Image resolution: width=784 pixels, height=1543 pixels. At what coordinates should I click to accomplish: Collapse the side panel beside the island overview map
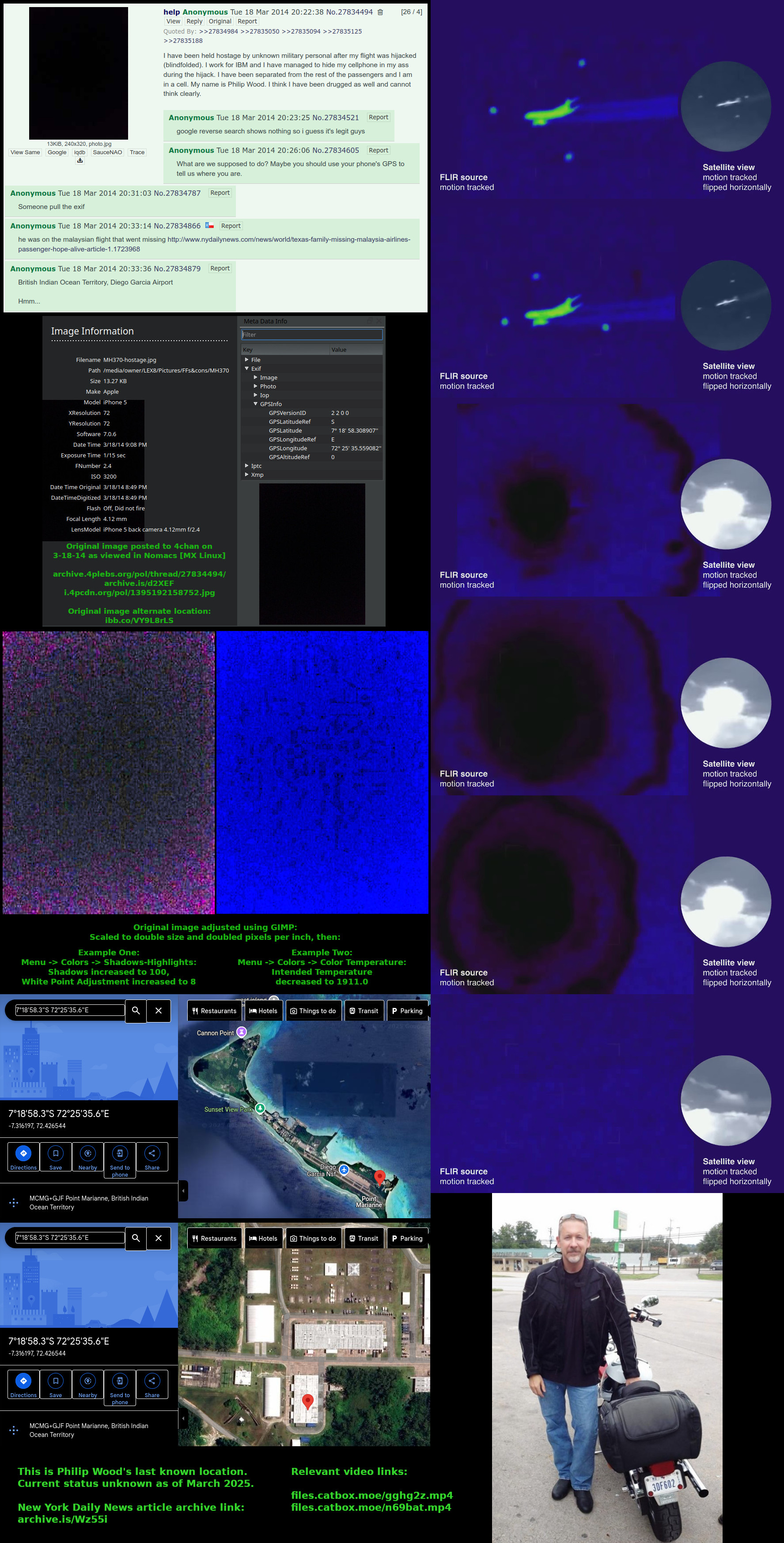click(184, 1190)
